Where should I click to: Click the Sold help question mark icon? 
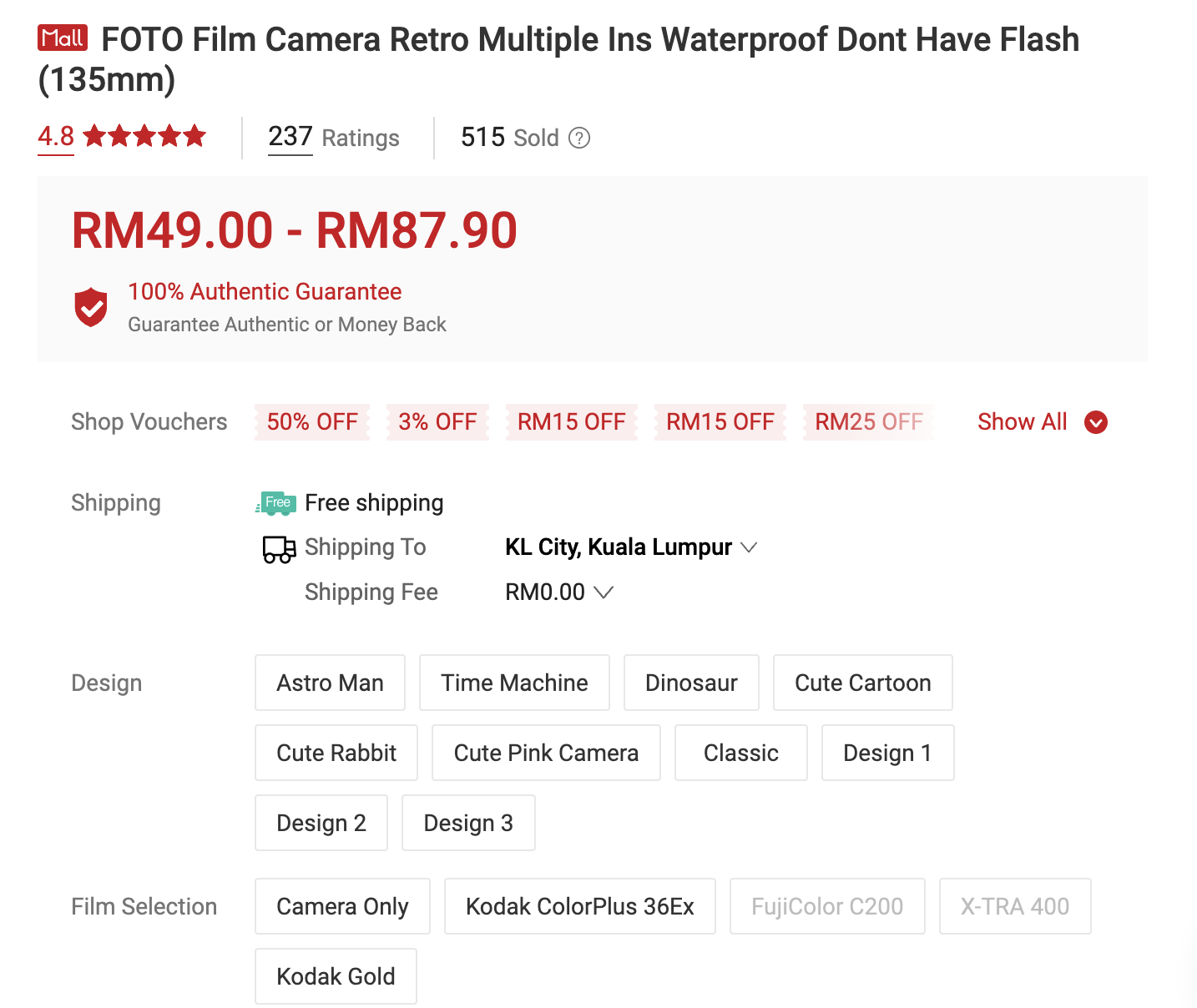click(x=579, y=138)
